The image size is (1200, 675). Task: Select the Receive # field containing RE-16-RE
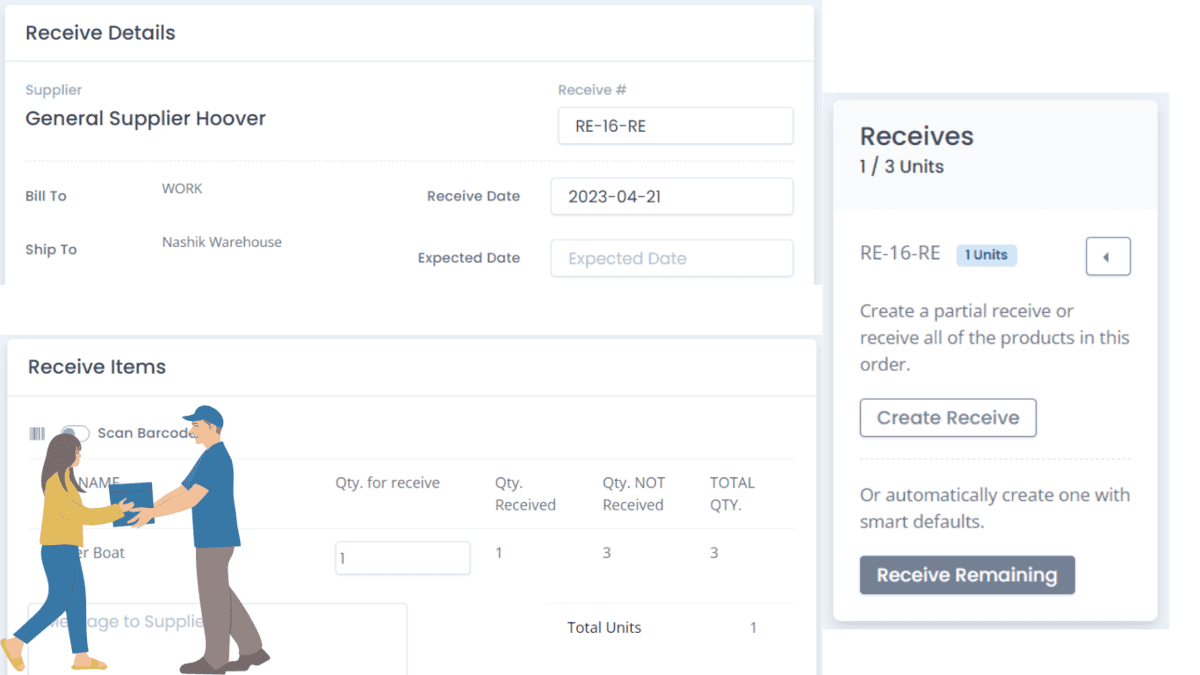click(x=675, y=126)
